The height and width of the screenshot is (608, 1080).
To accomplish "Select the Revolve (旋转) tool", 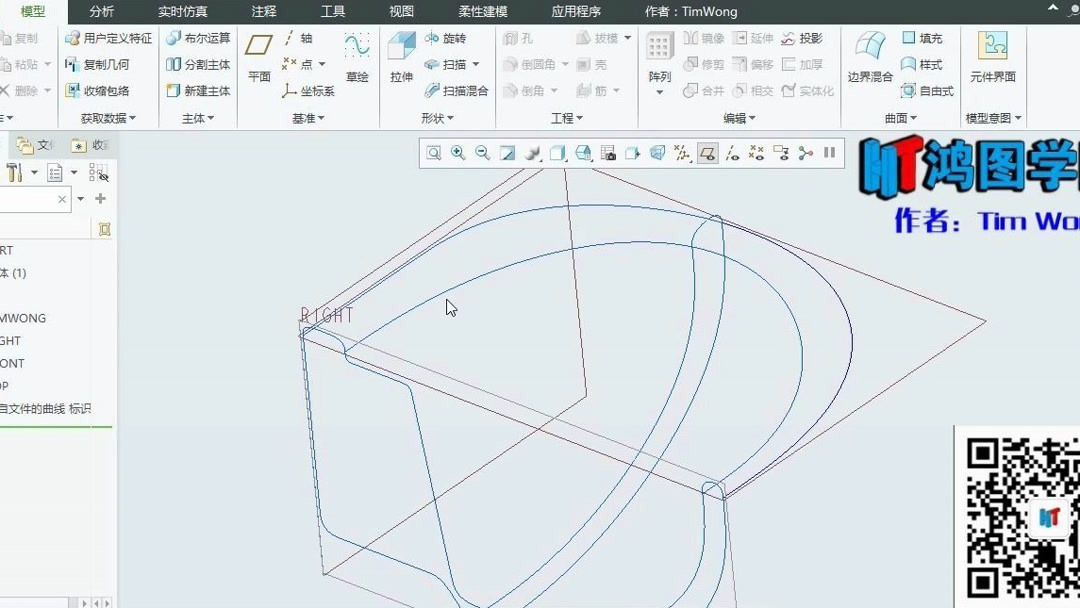I will coord(447,38).
